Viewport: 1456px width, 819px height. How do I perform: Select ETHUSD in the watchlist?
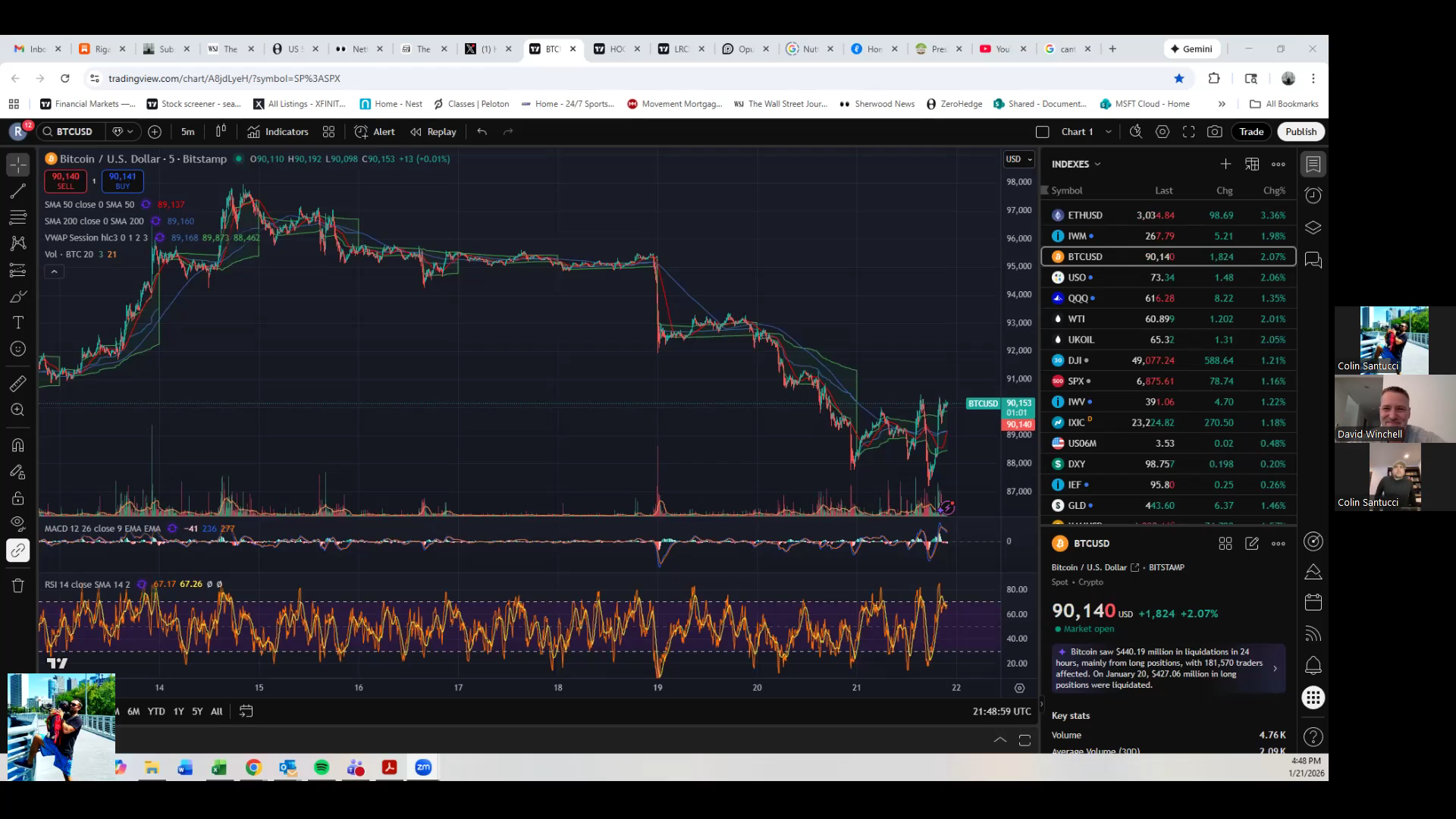coord(1084,215)
